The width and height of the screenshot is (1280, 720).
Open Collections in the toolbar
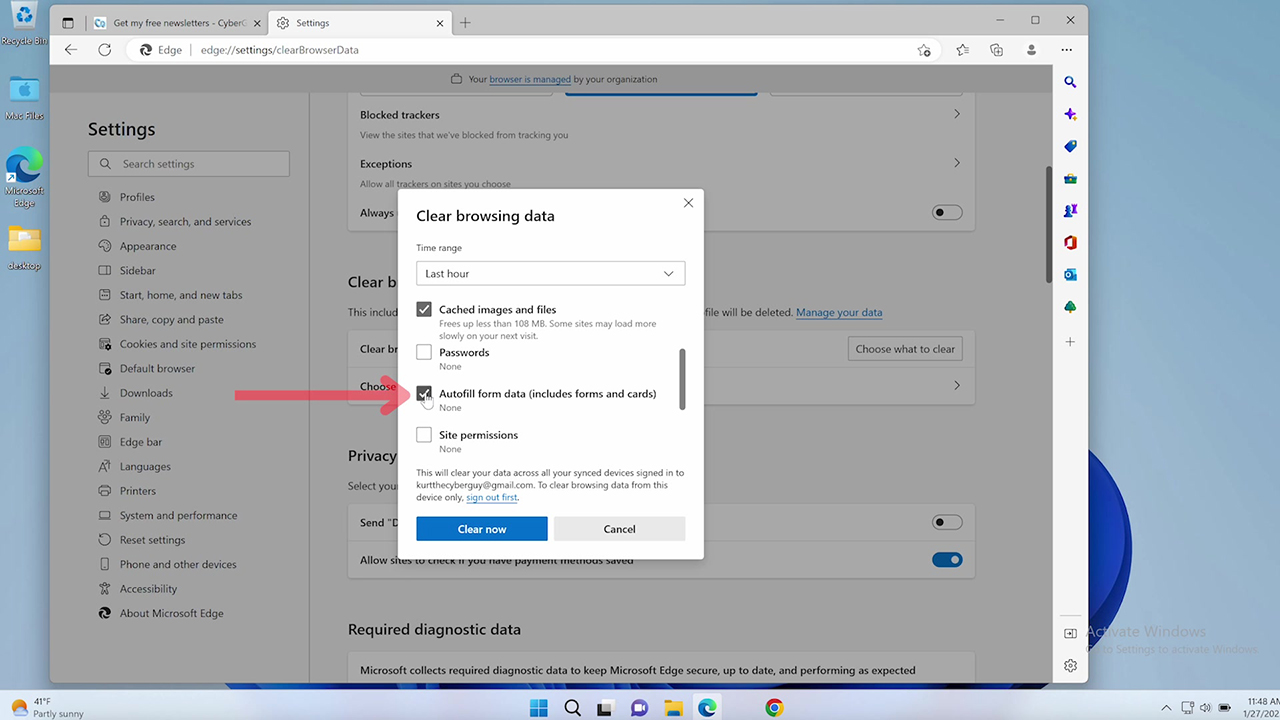(x=996, y=49)
